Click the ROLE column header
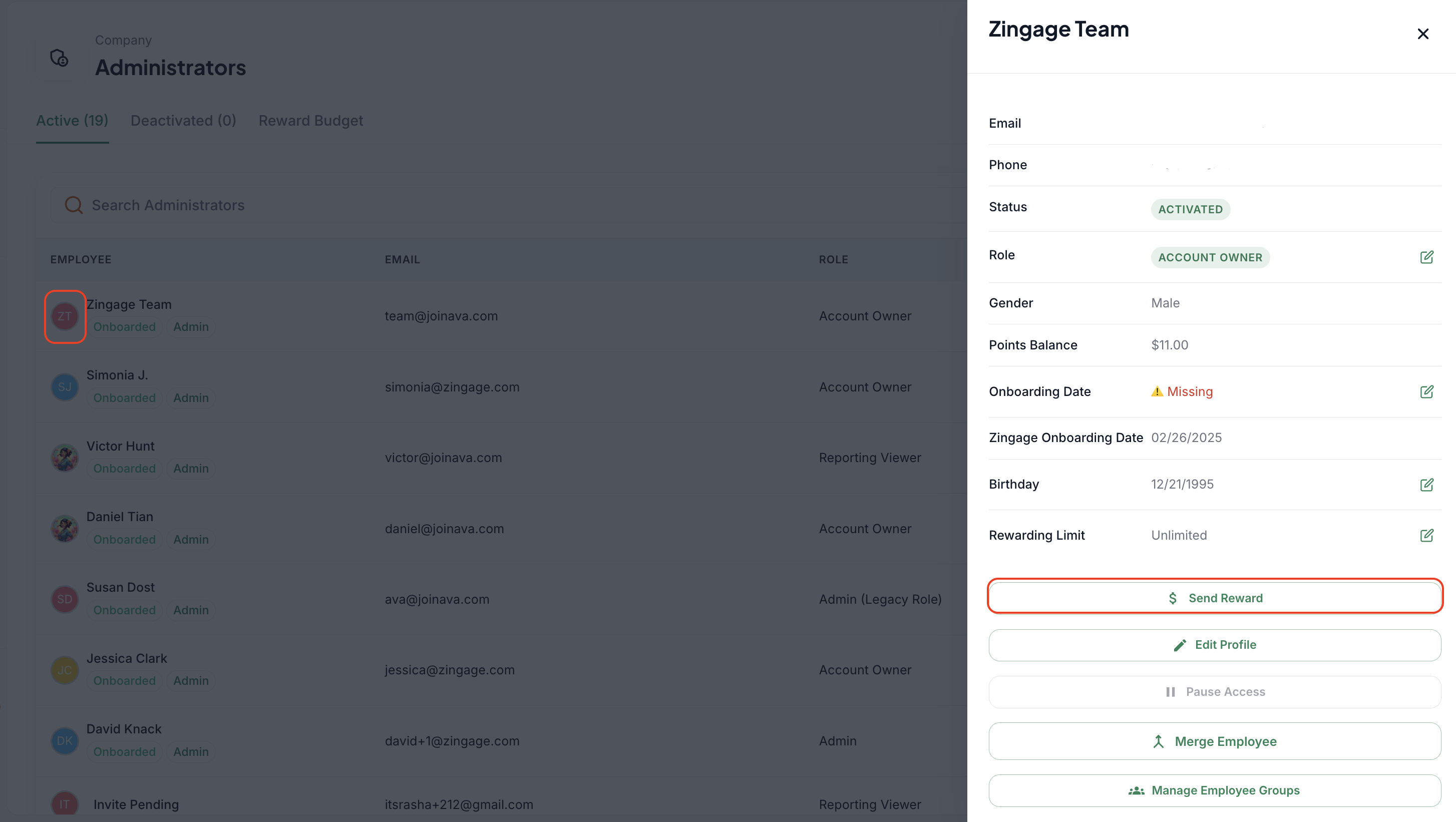Screen dimensions: 1456x822 tap(834, 259)
